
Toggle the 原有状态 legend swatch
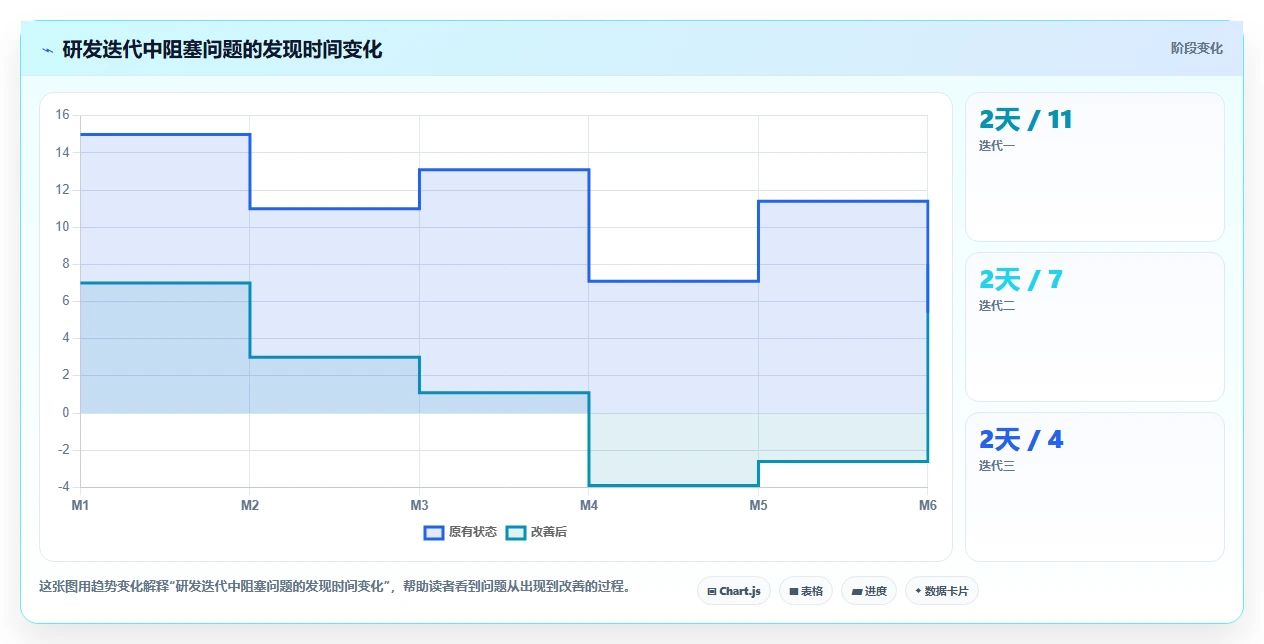click(434, 532)
